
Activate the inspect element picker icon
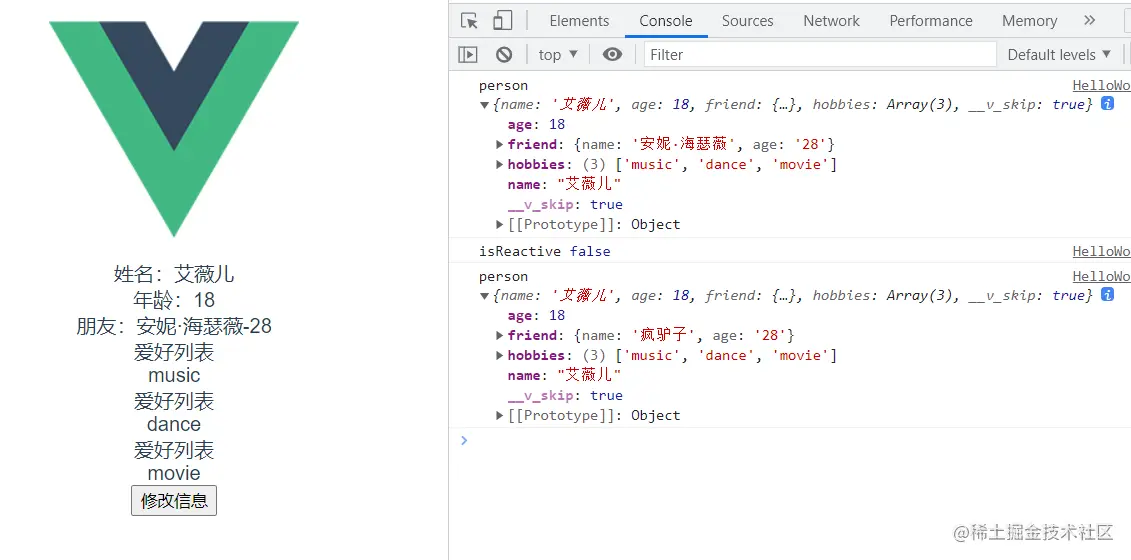click(x=470, y=21)
